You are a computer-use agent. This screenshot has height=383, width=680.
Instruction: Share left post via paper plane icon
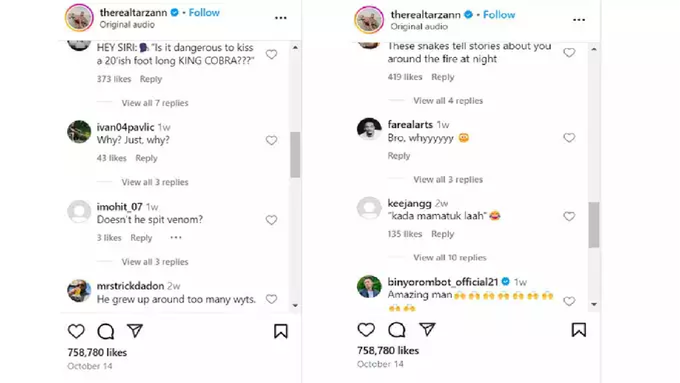coord(135,331)
